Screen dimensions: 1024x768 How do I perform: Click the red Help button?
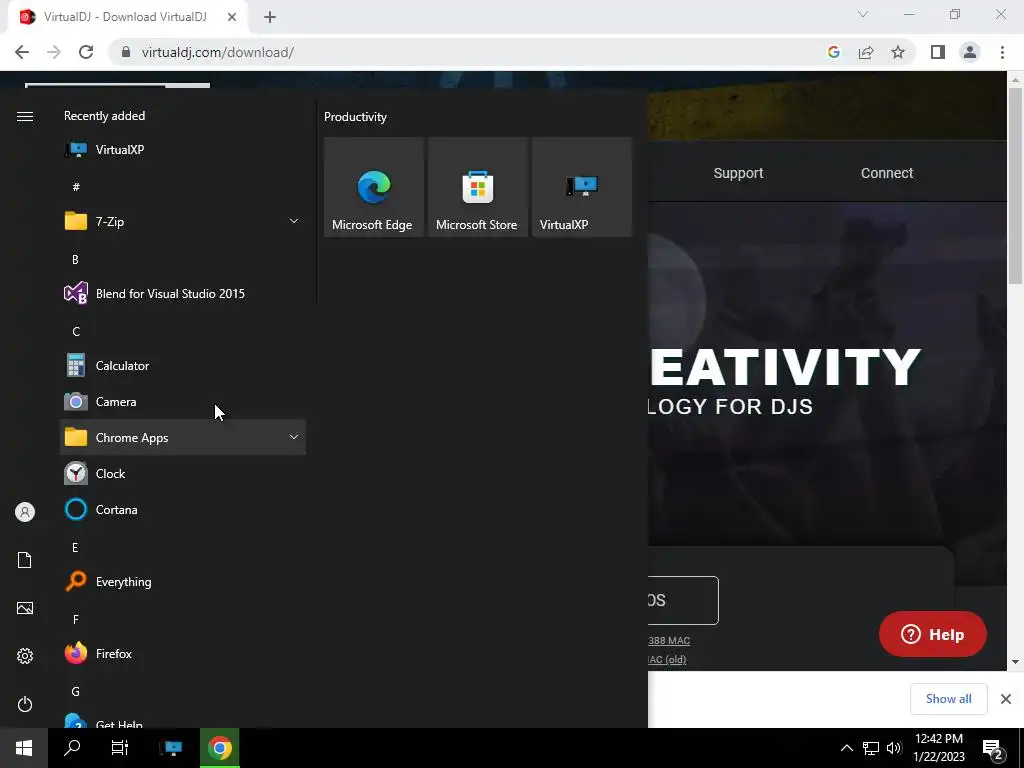pos(933,634)
